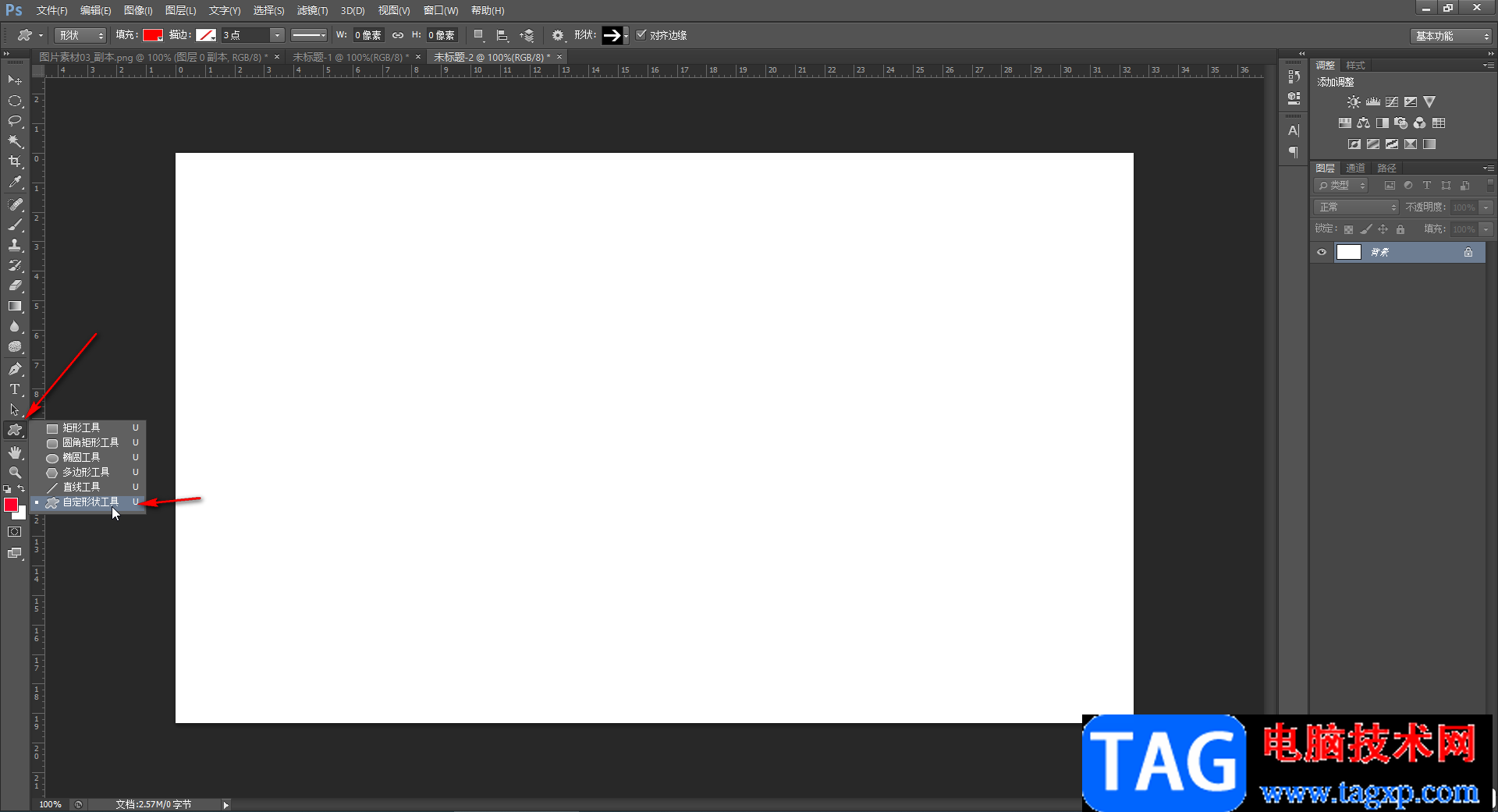Click the path alignment button

point(502,35)
